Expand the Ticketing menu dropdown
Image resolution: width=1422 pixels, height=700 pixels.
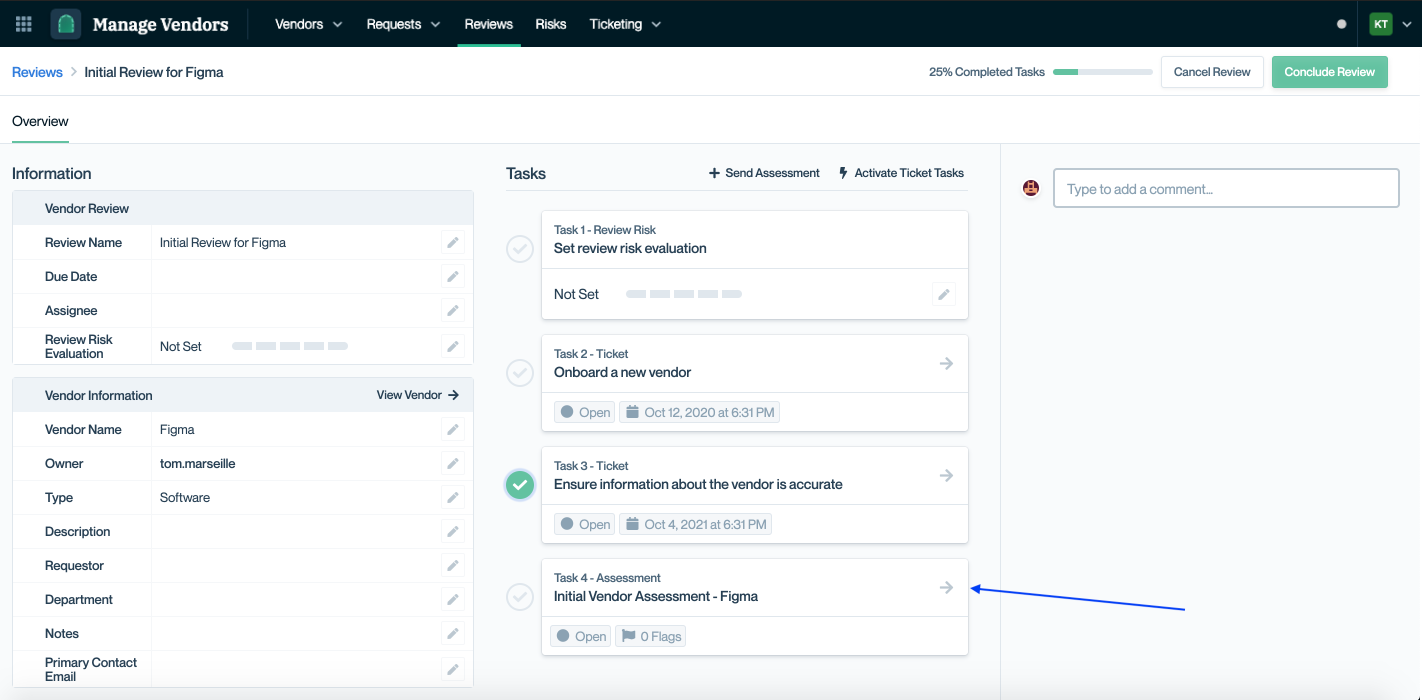coord(625,24)
